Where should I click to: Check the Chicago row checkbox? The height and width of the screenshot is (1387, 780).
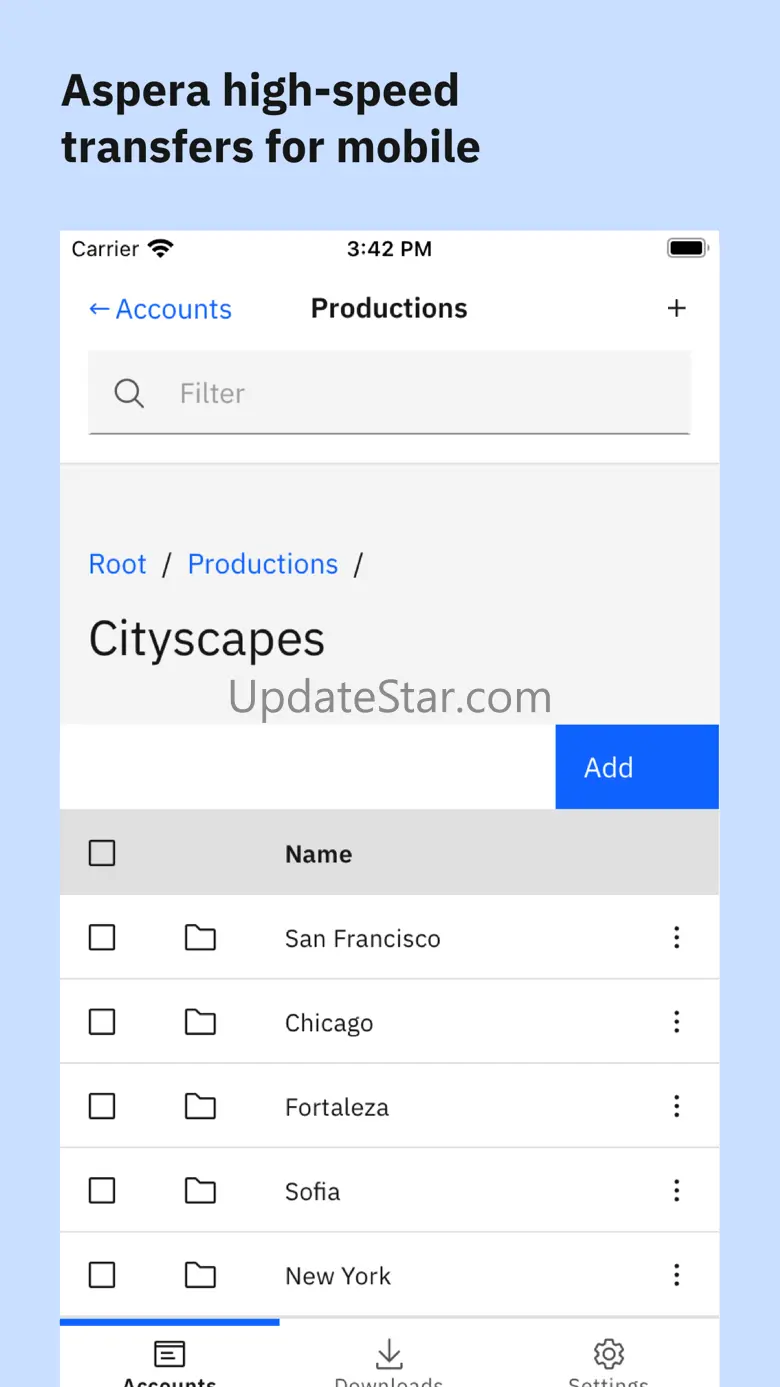click(102, 1021)
